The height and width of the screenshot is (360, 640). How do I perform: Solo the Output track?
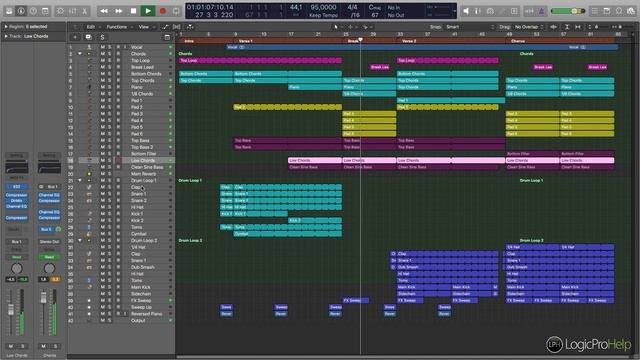[109, 320]
